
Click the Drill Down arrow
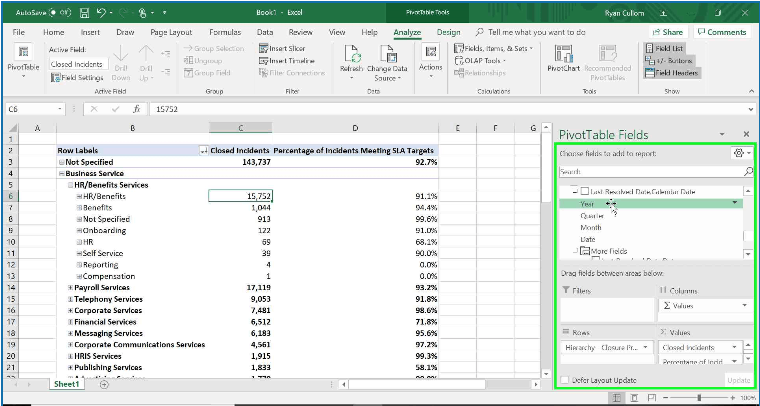121,63
